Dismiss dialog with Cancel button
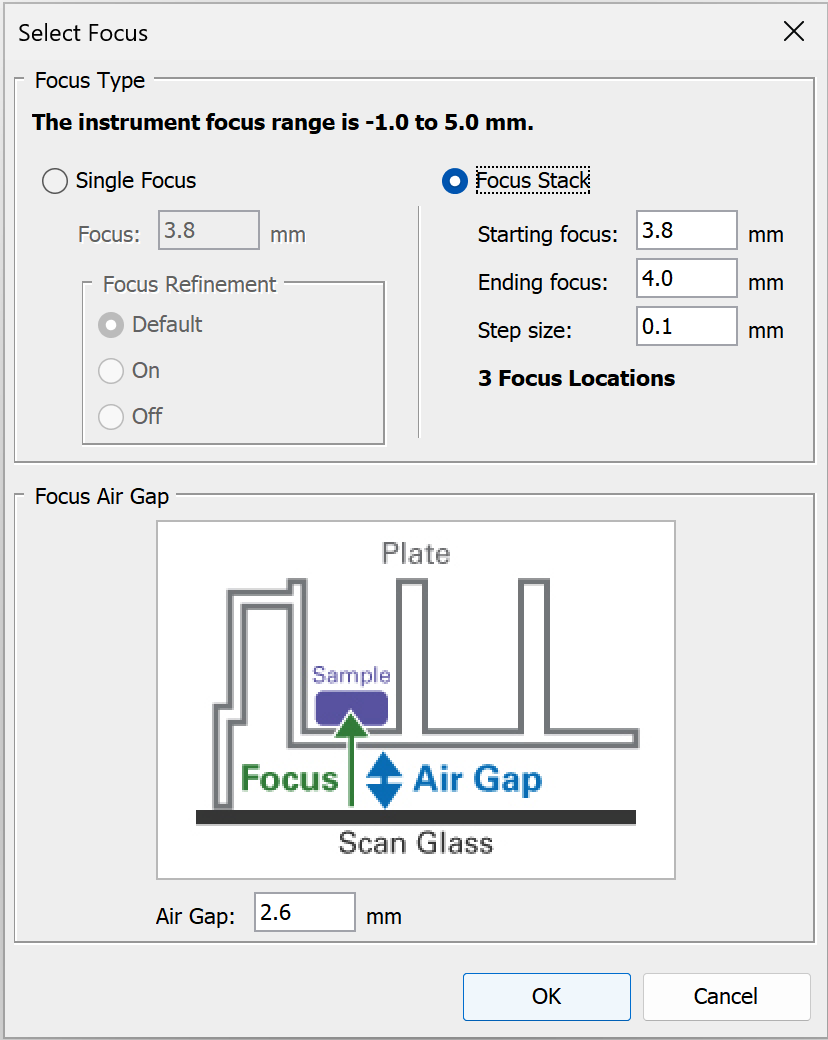The width and height of the screenshot is (828, 1040). (x=726, y=996)
